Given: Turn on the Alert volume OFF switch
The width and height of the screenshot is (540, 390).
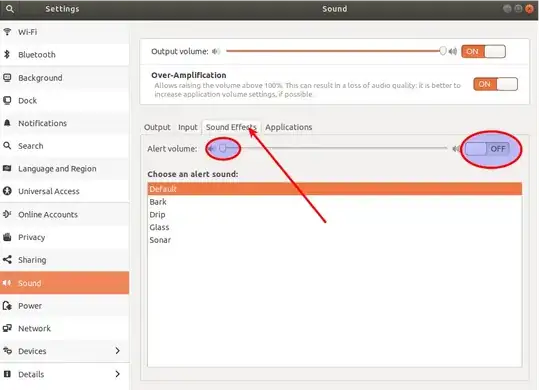Looking at the screenshot, I should 487,149.
